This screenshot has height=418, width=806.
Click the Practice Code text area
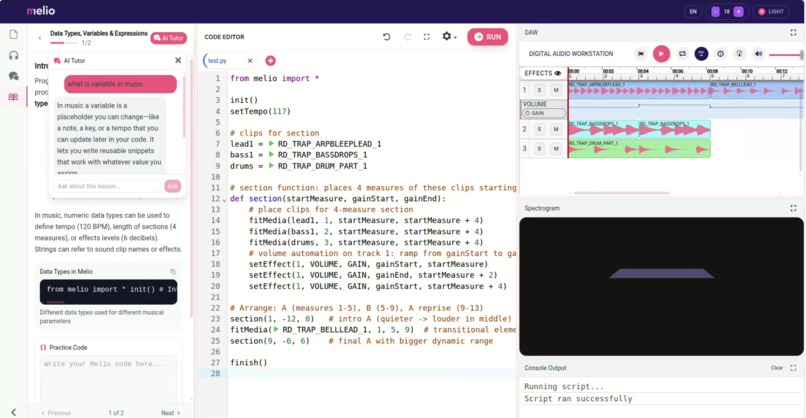[x=108, y=379]
